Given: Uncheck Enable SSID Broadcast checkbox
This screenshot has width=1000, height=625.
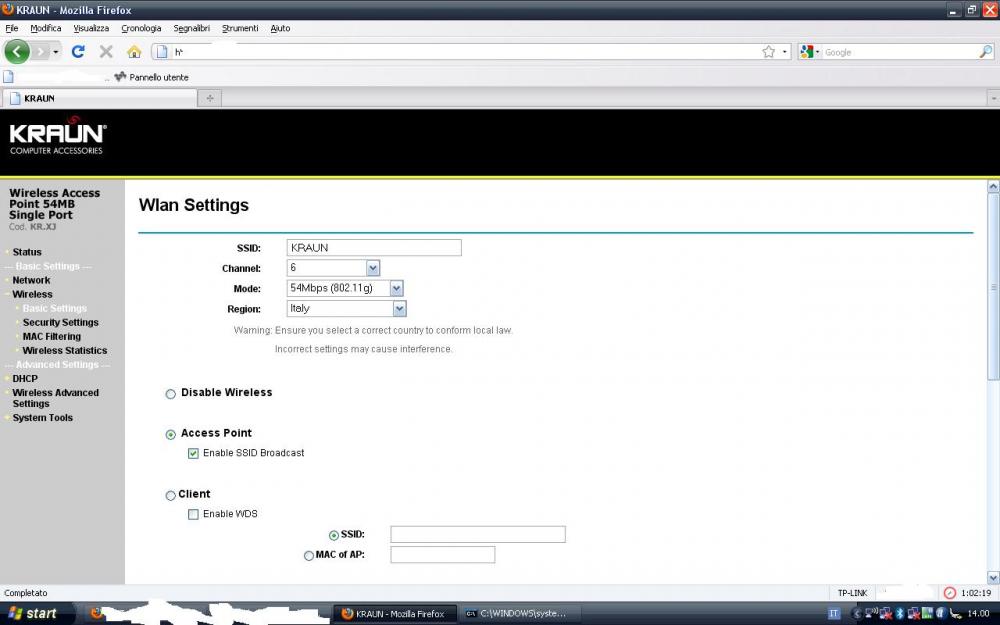Looking at the screenshot, I should pos(193,454).
